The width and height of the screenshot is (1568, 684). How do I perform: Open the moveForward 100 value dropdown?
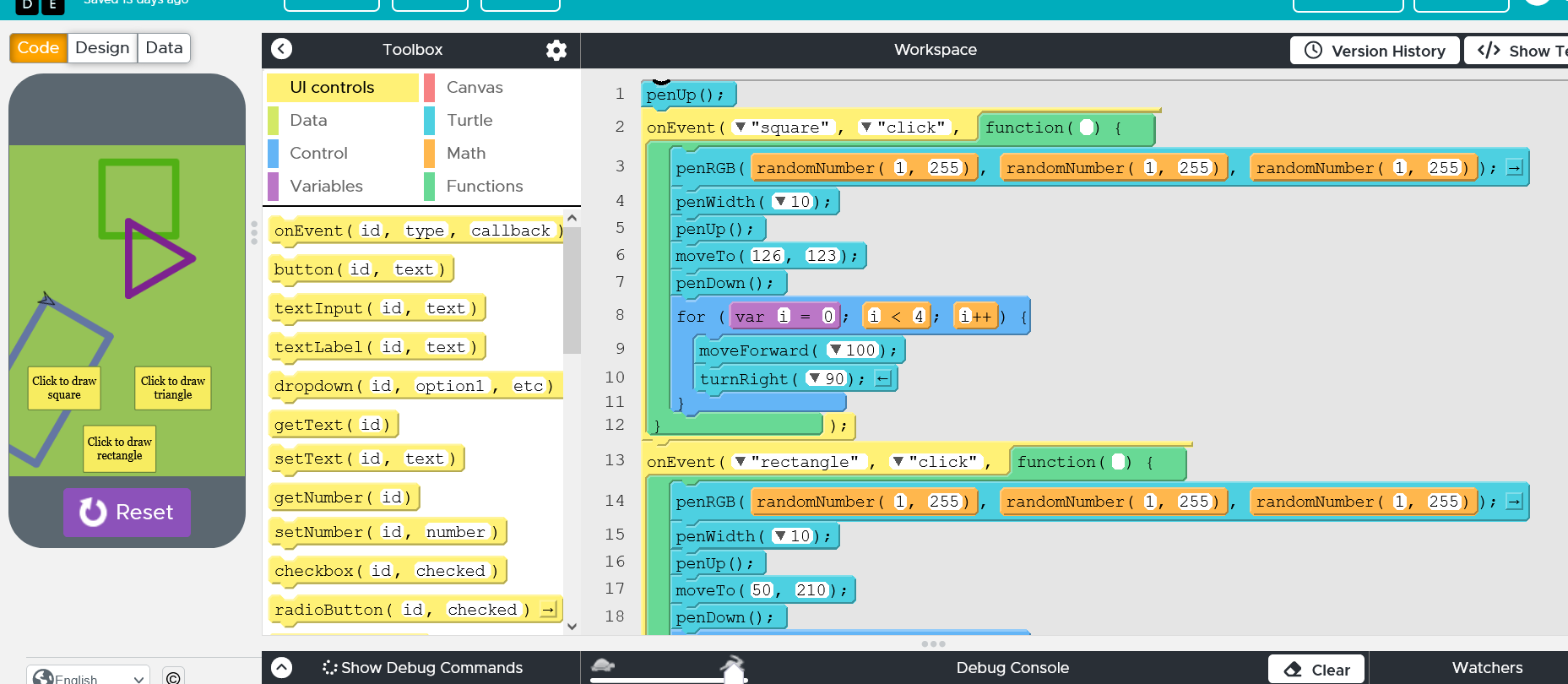[x=835, y=350]
